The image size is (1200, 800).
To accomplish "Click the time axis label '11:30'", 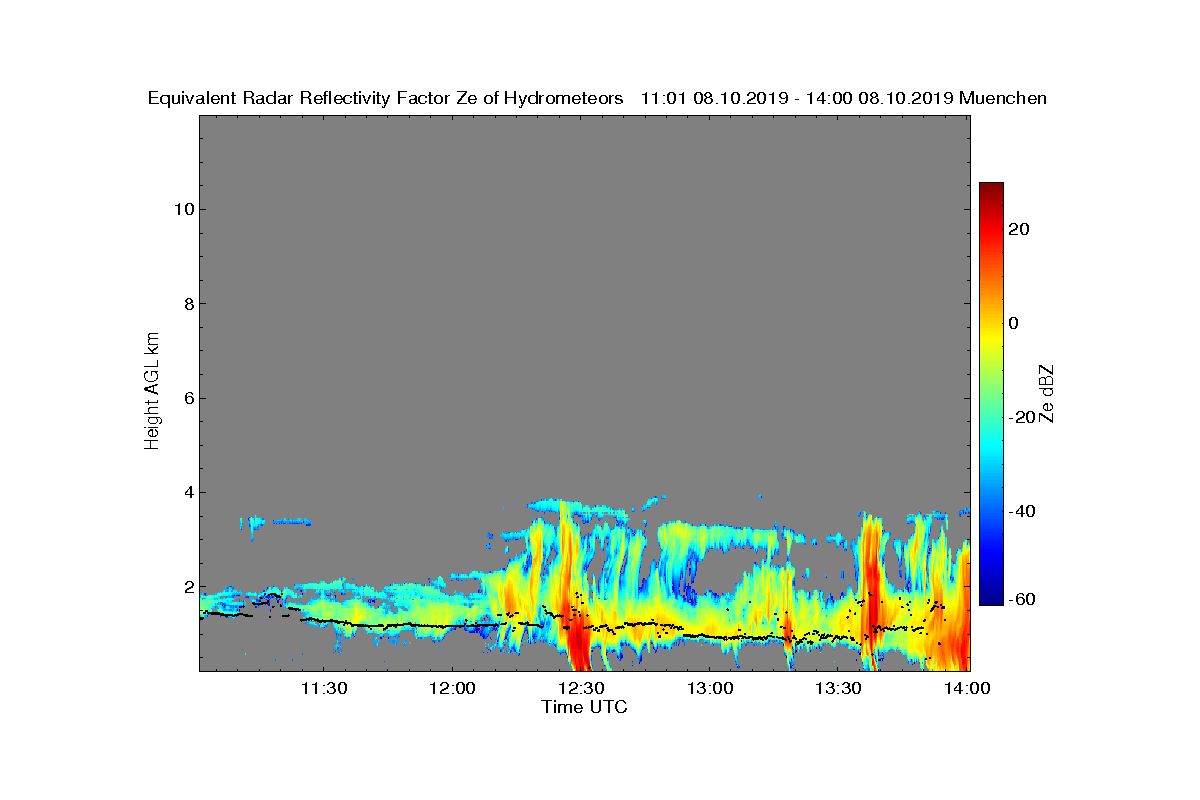I will tap(324, 688).
